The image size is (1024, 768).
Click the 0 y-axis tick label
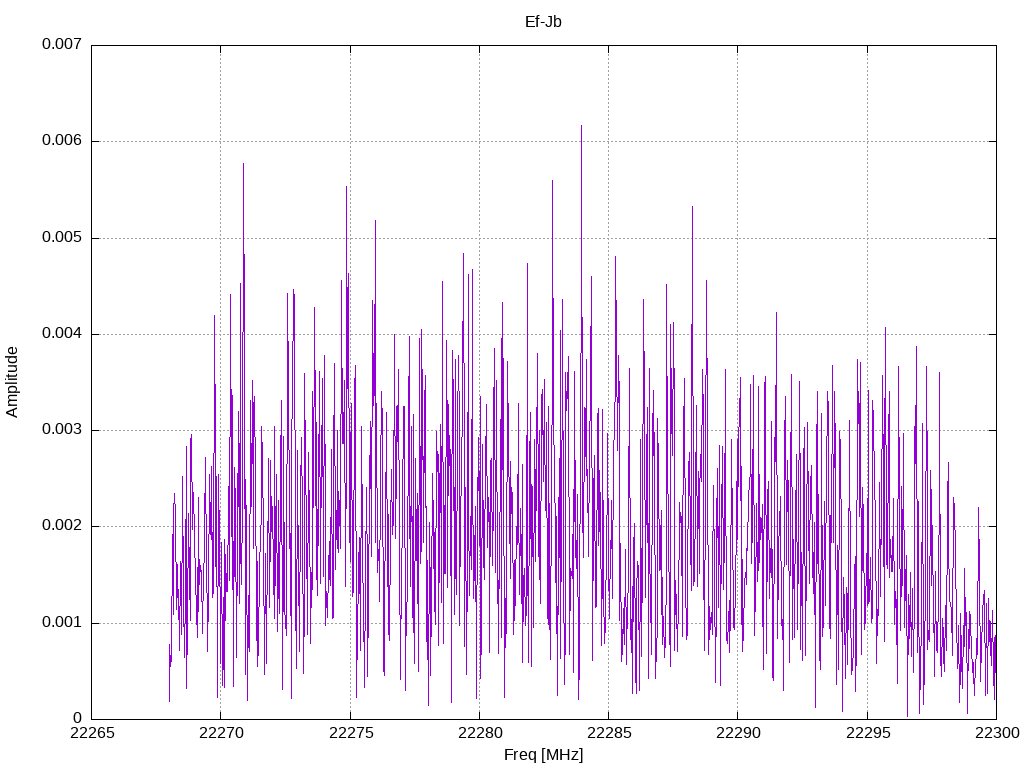[78, 718]
